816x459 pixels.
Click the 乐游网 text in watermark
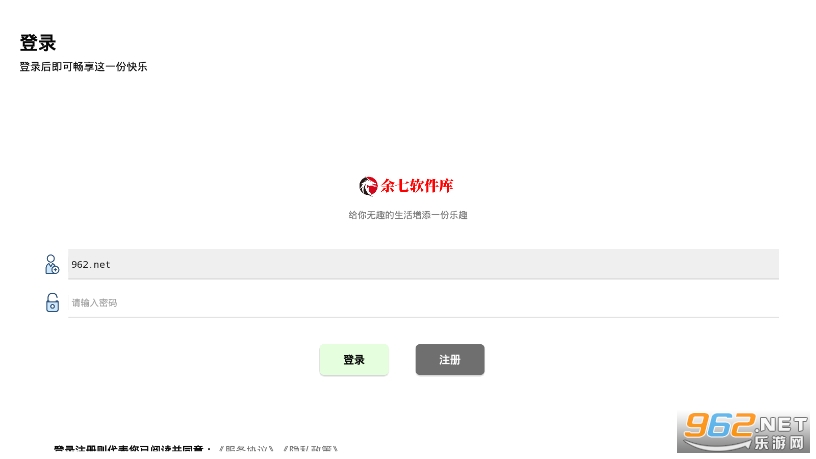tap(779, 443)
